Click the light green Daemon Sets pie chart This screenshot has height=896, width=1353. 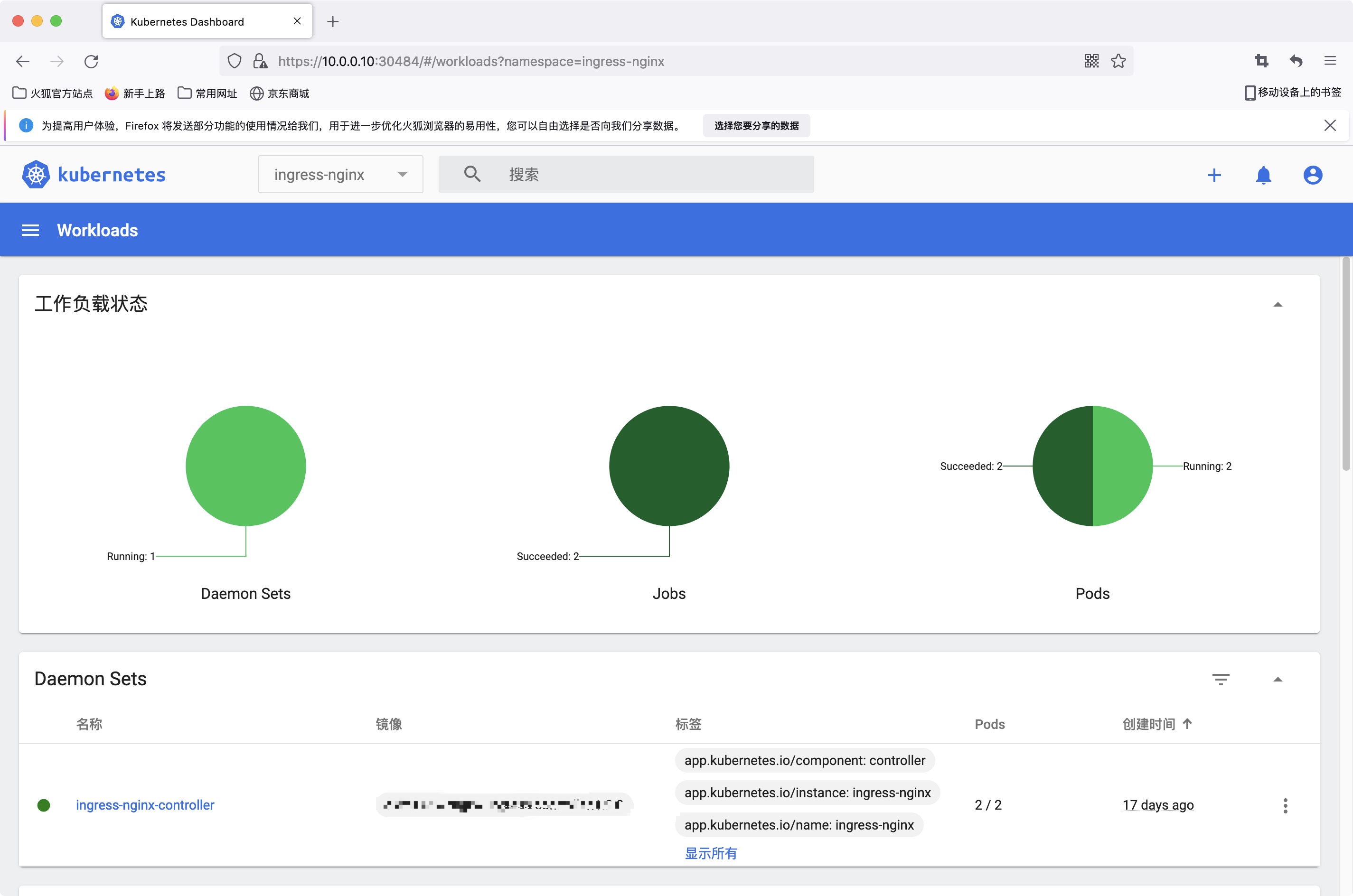point(246,466)
